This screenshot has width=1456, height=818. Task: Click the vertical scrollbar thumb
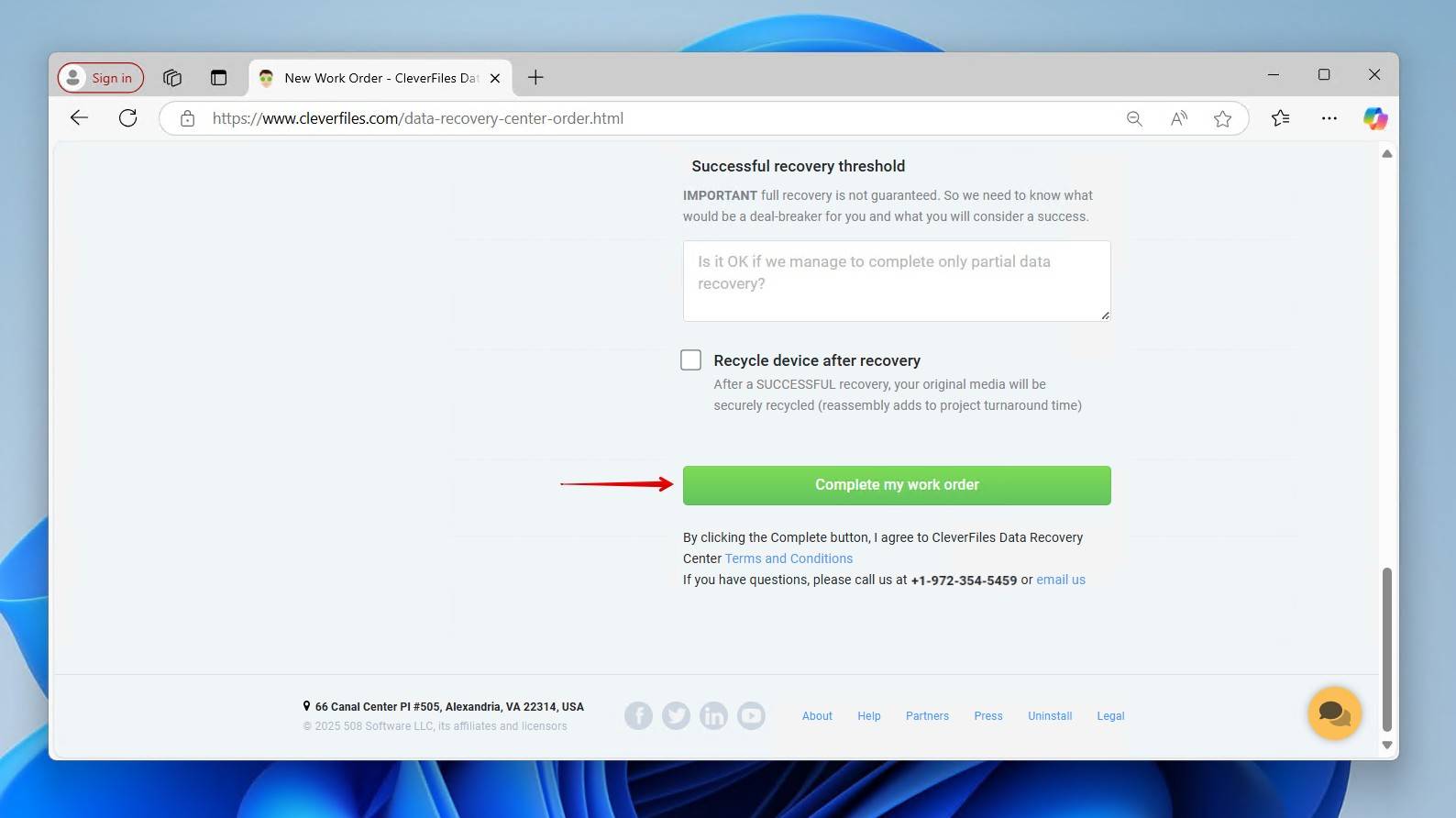[1387, 649]
